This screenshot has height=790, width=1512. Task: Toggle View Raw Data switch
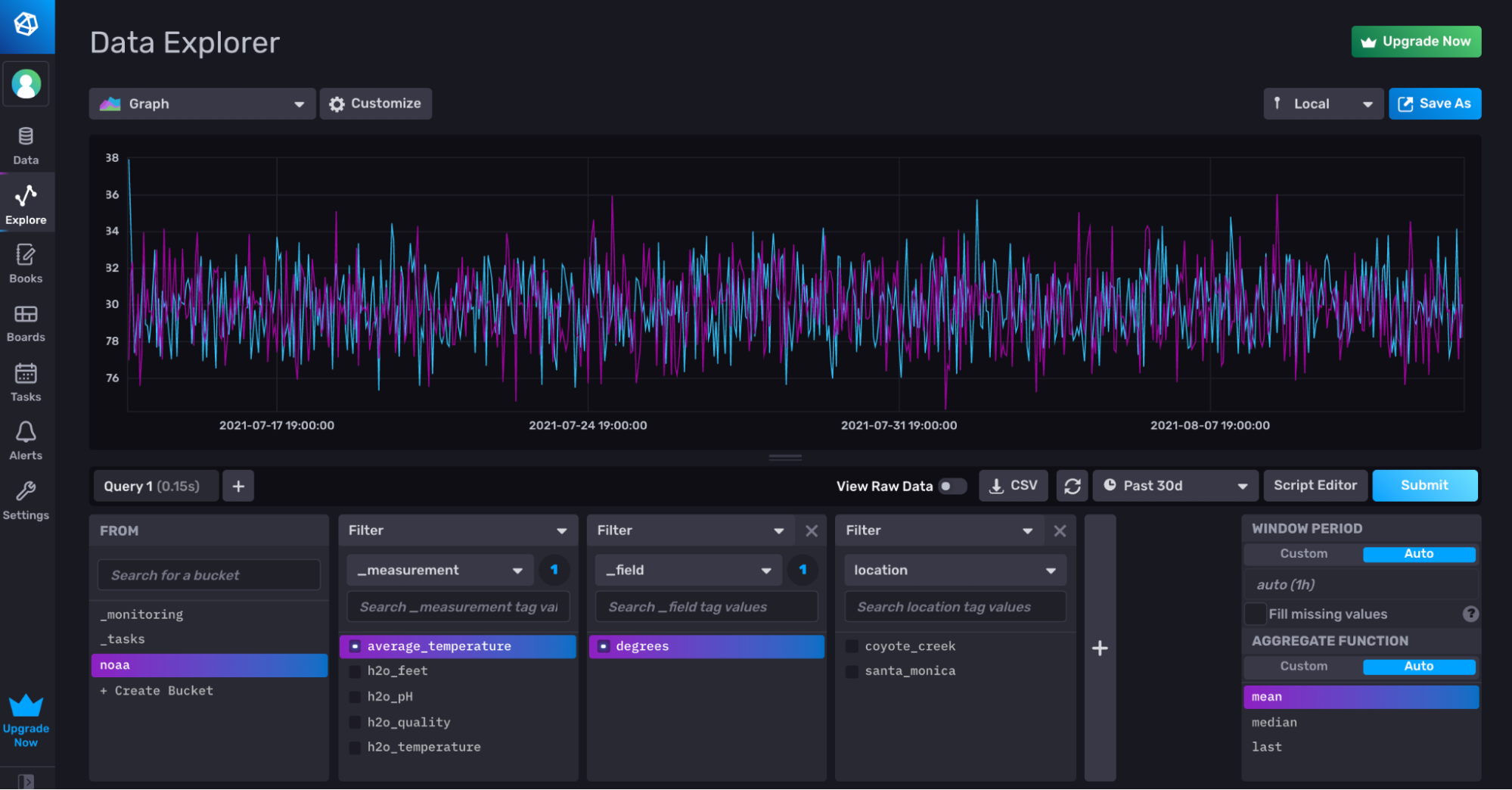point(952,486)
